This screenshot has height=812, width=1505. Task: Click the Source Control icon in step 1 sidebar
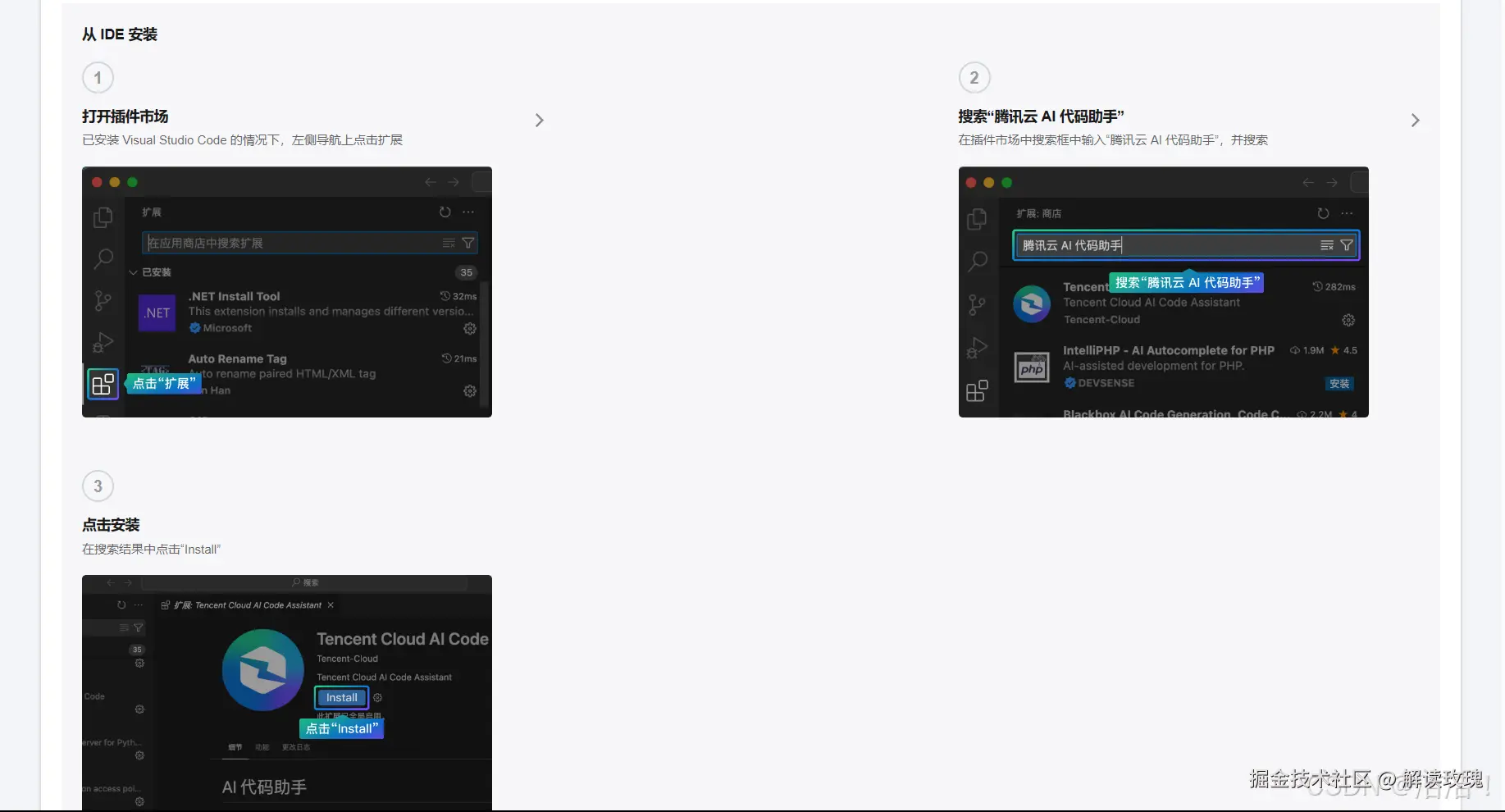point(103,301)
